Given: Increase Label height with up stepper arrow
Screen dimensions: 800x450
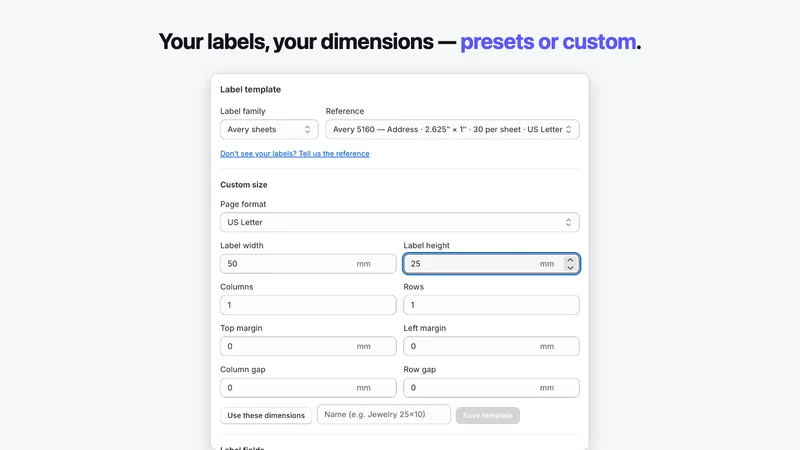Looking at the screenshot, I should coord(570,260).
